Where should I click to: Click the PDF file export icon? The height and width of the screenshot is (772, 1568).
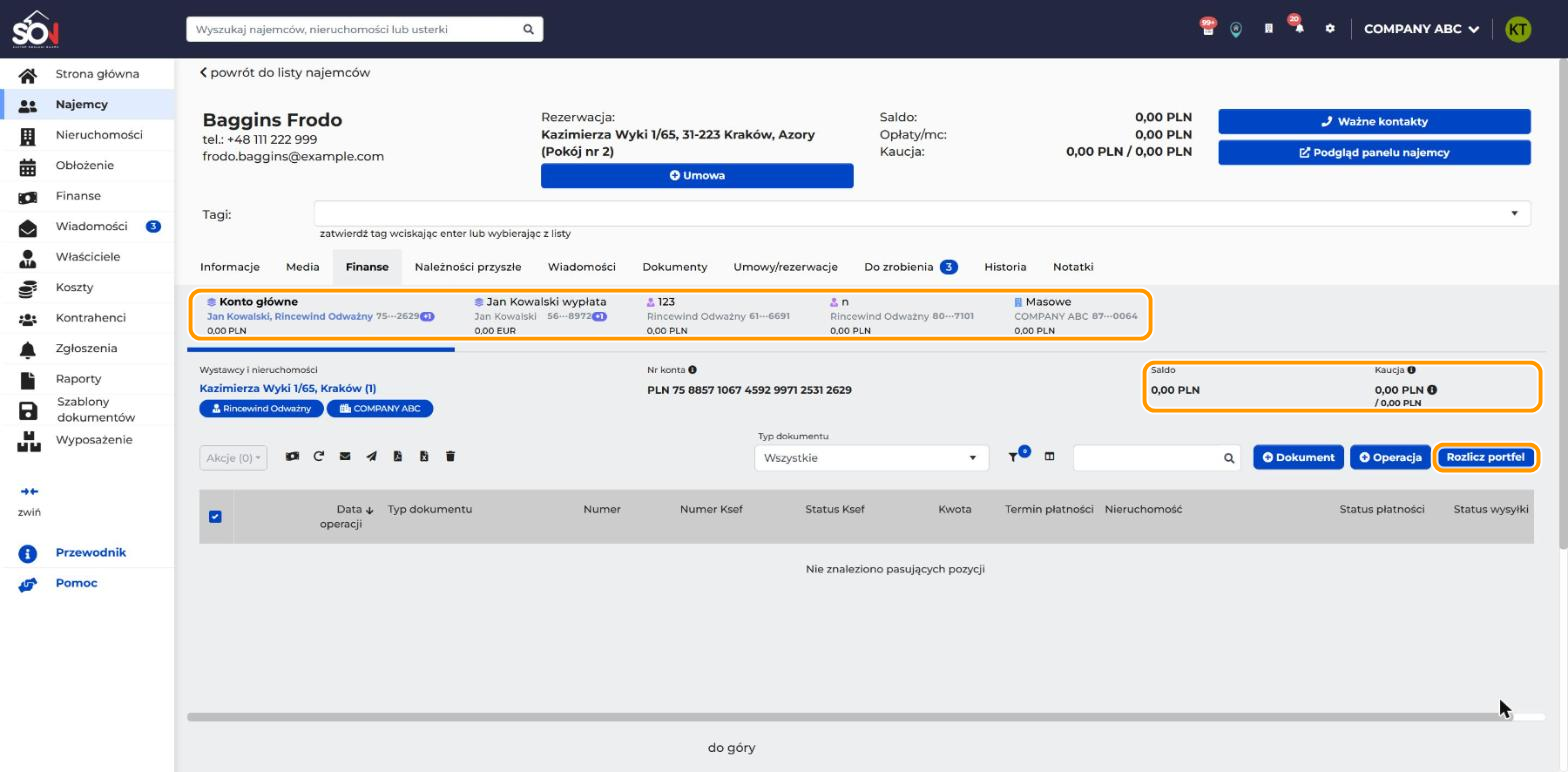coord(398,456)
